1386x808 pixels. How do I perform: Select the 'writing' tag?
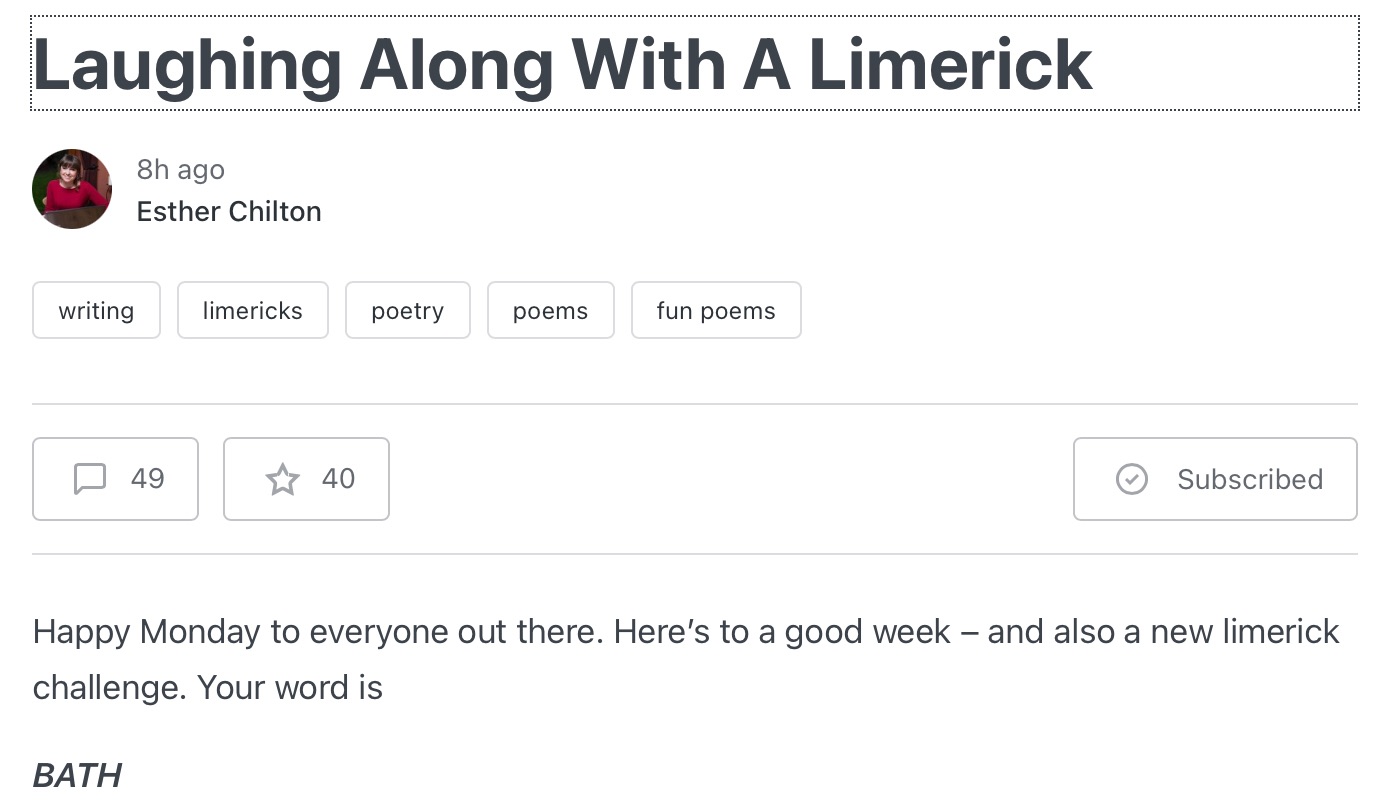click(96, 311)
